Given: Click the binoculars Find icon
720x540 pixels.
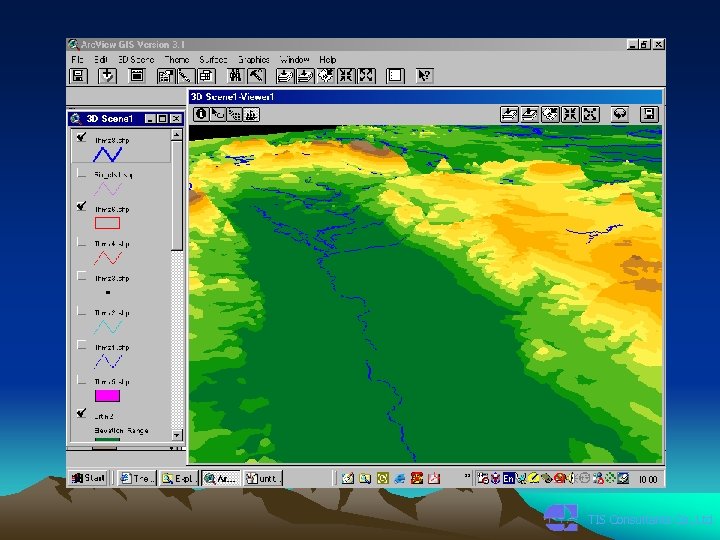Looking at the screenshot, I should point(236,76).
